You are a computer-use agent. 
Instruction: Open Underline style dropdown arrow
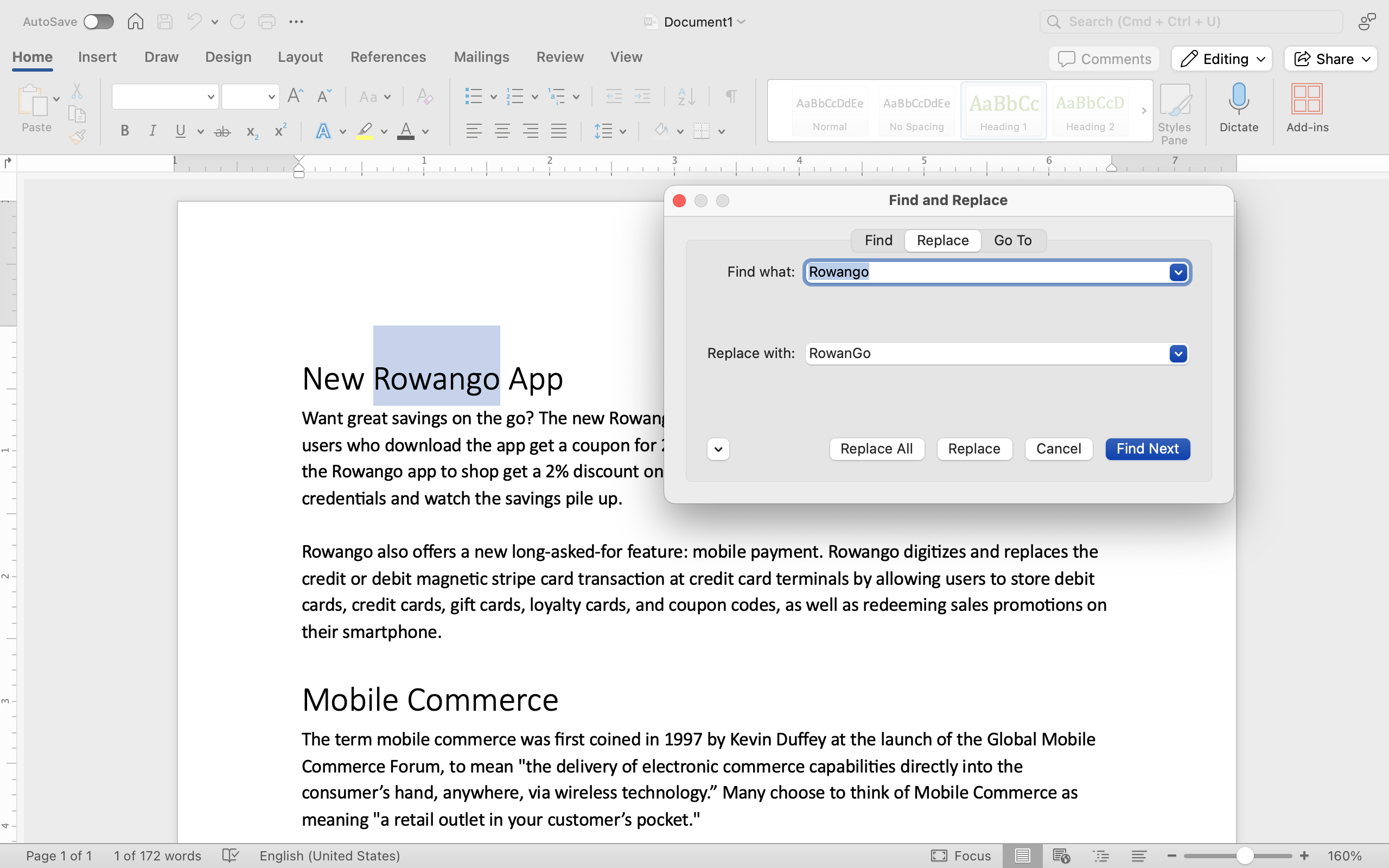pyautogui.click(x=200, y=131)
